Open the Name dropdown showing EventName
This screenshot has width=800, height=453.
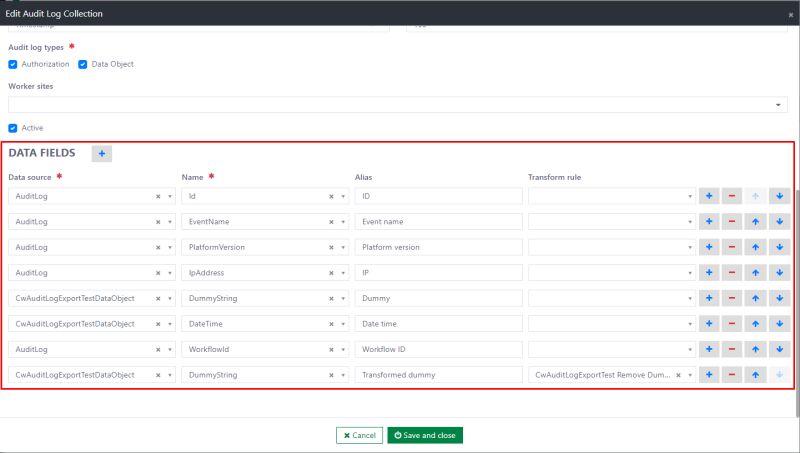(x=343, y=222)
